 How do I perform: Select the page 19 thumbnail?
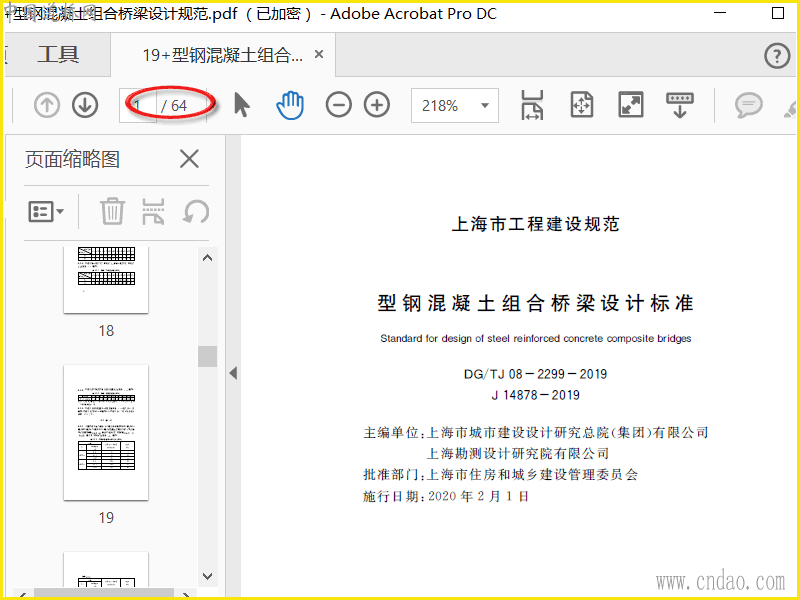point(106,433)
